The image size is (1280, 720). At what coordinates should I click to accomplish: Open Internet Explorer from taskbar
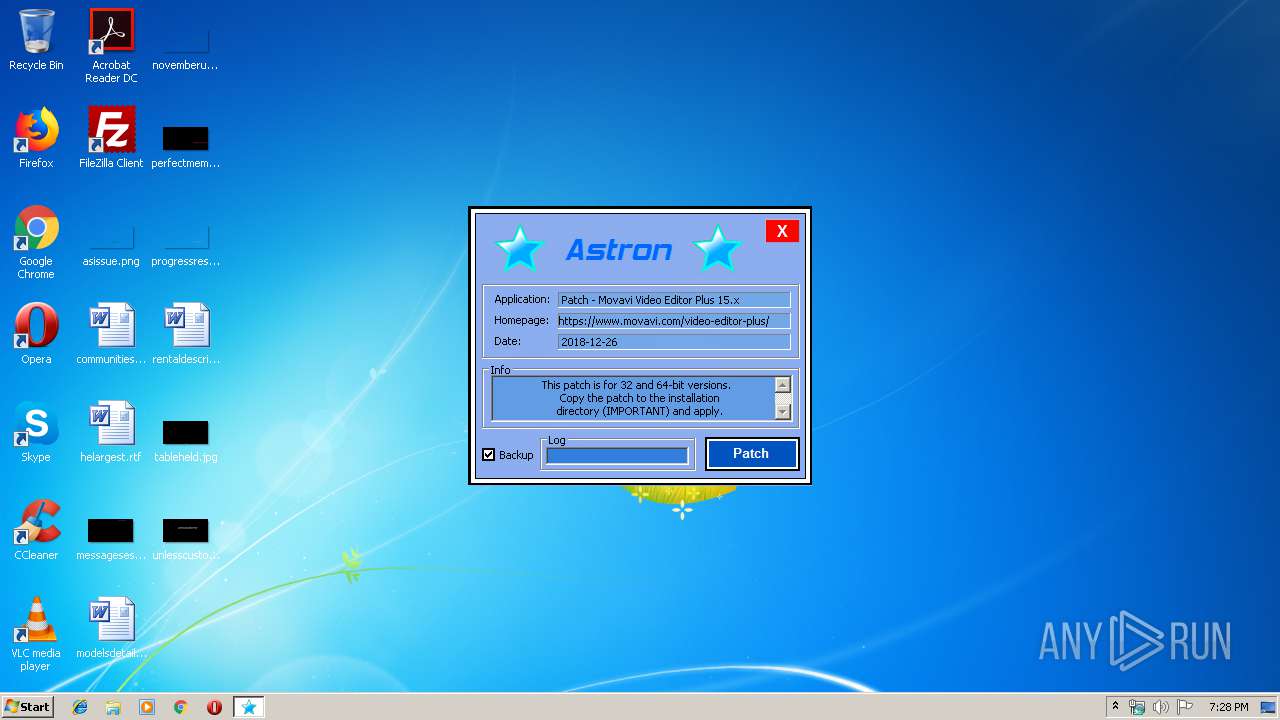tap(80, 707)
